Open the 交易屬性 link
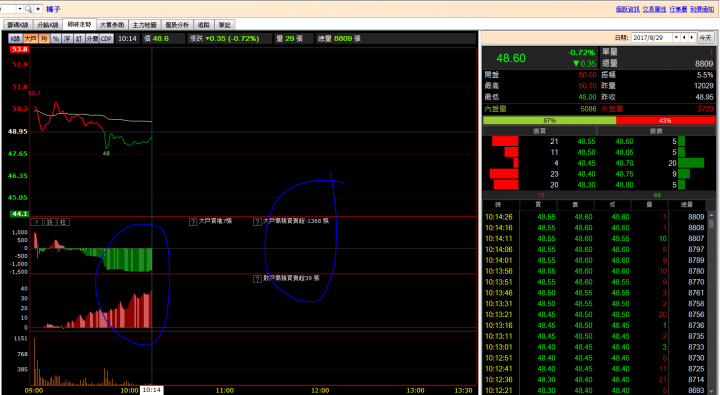The width and height of the screenshot is (720, 395). (x=654, y=9)
